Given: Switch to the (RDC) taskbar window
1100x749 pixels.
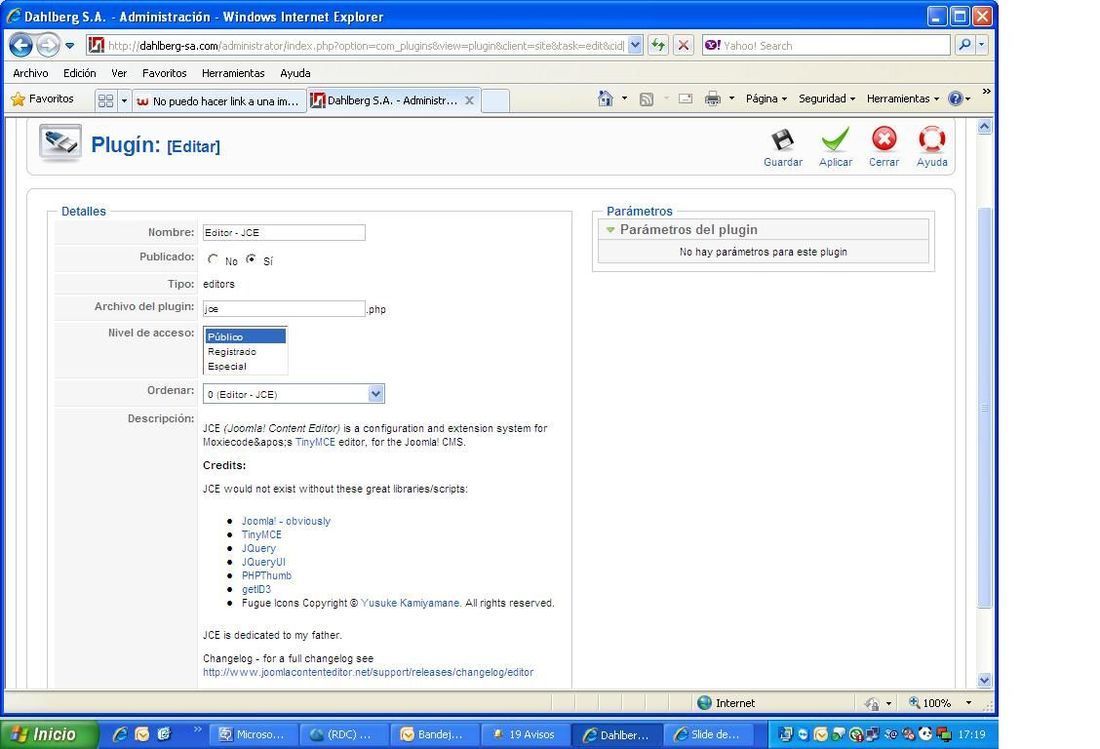Looking at the screenshot, I should coord(344,734).
